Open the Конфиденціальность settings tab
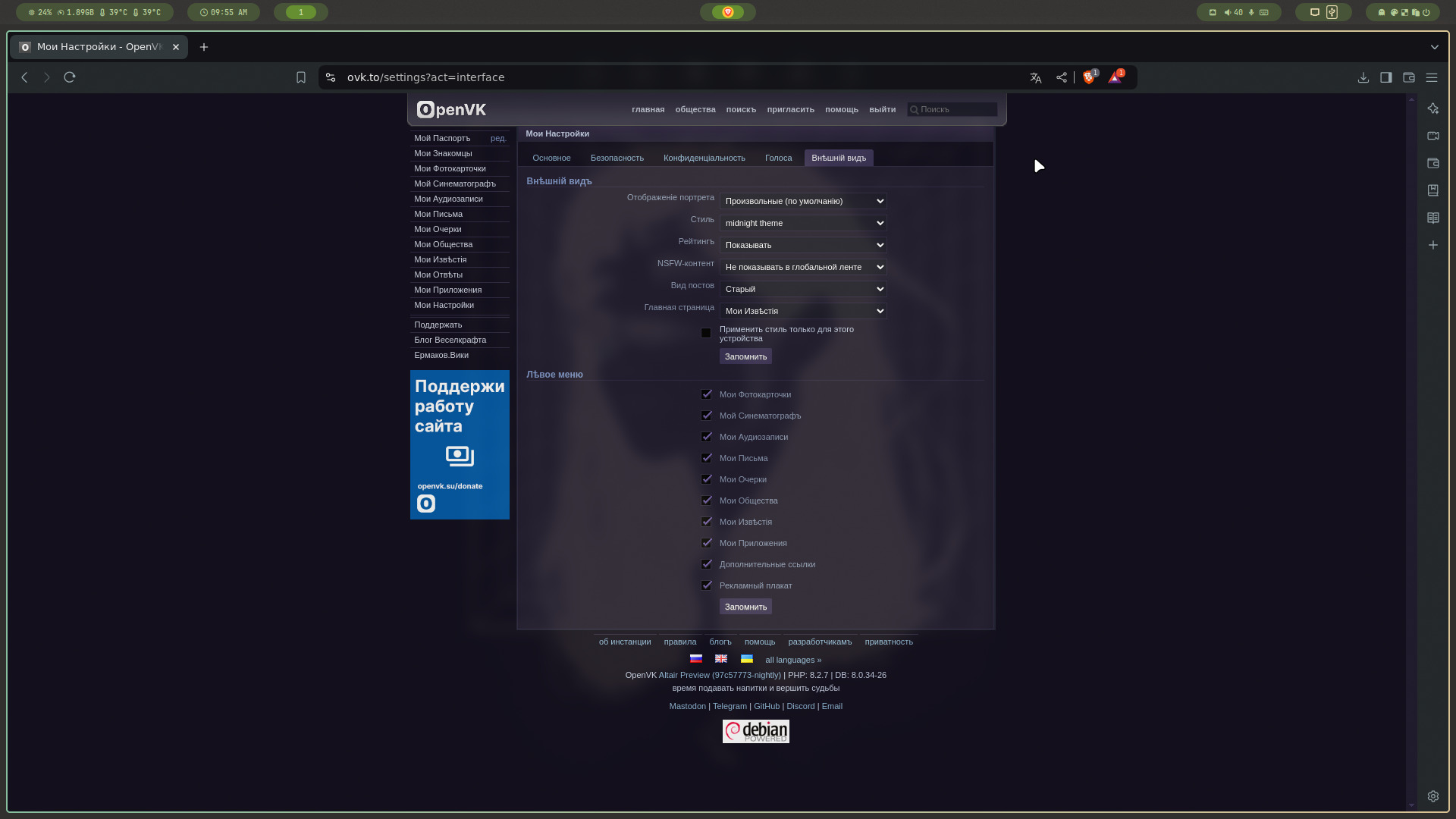Image resolution: width=1456 pixels, height=819 pixels. point(704,158)
